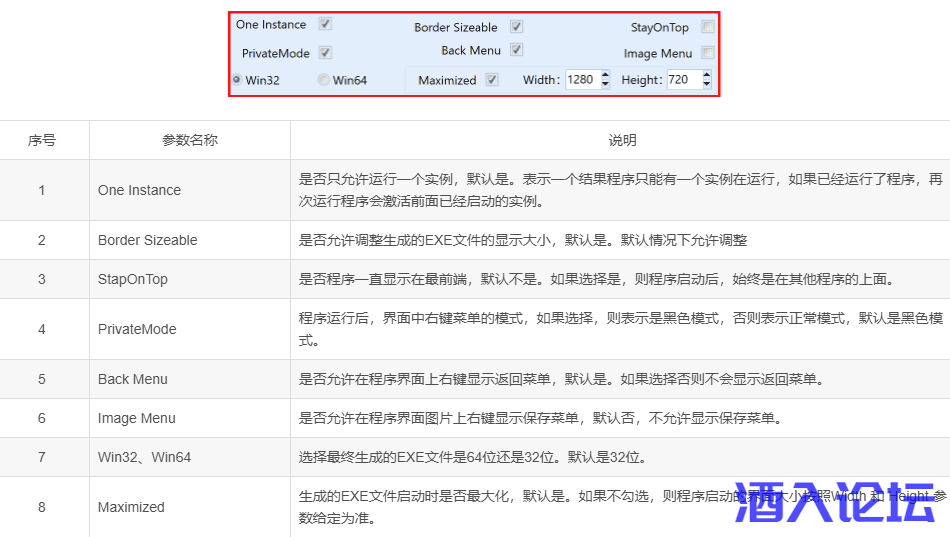Select the Win64 radio button
Image resolution: width=950 pixels, height=537 pixels.
(323, 80)
